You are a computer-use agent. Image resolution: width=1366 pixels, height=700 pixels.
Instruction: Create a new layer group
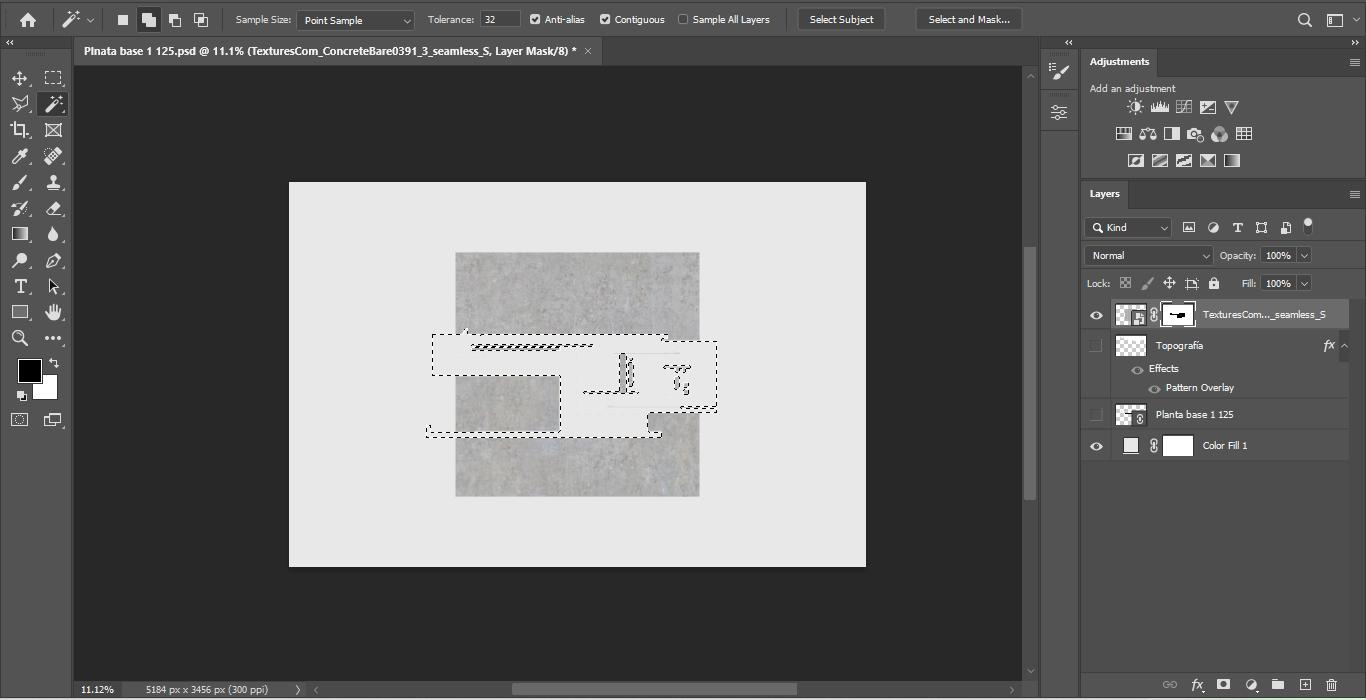pos(1278,685)
